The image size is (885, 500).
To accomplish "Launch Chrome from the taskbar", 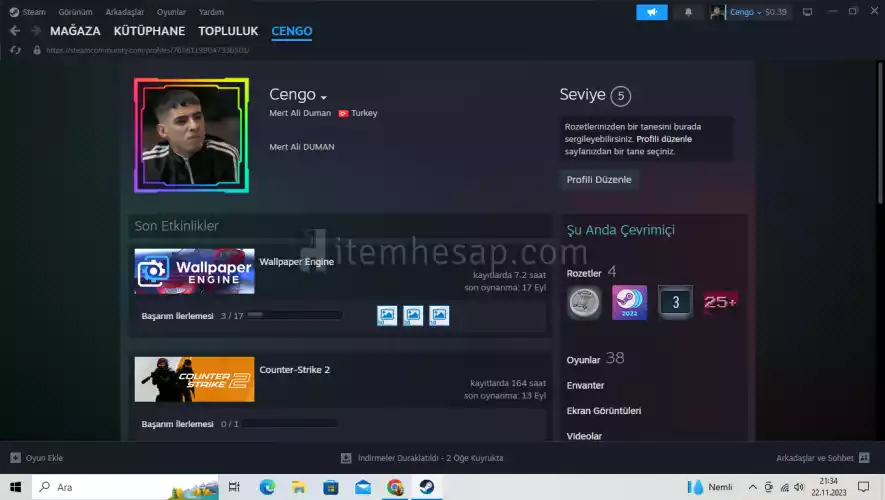I will [x=395, y=487].
